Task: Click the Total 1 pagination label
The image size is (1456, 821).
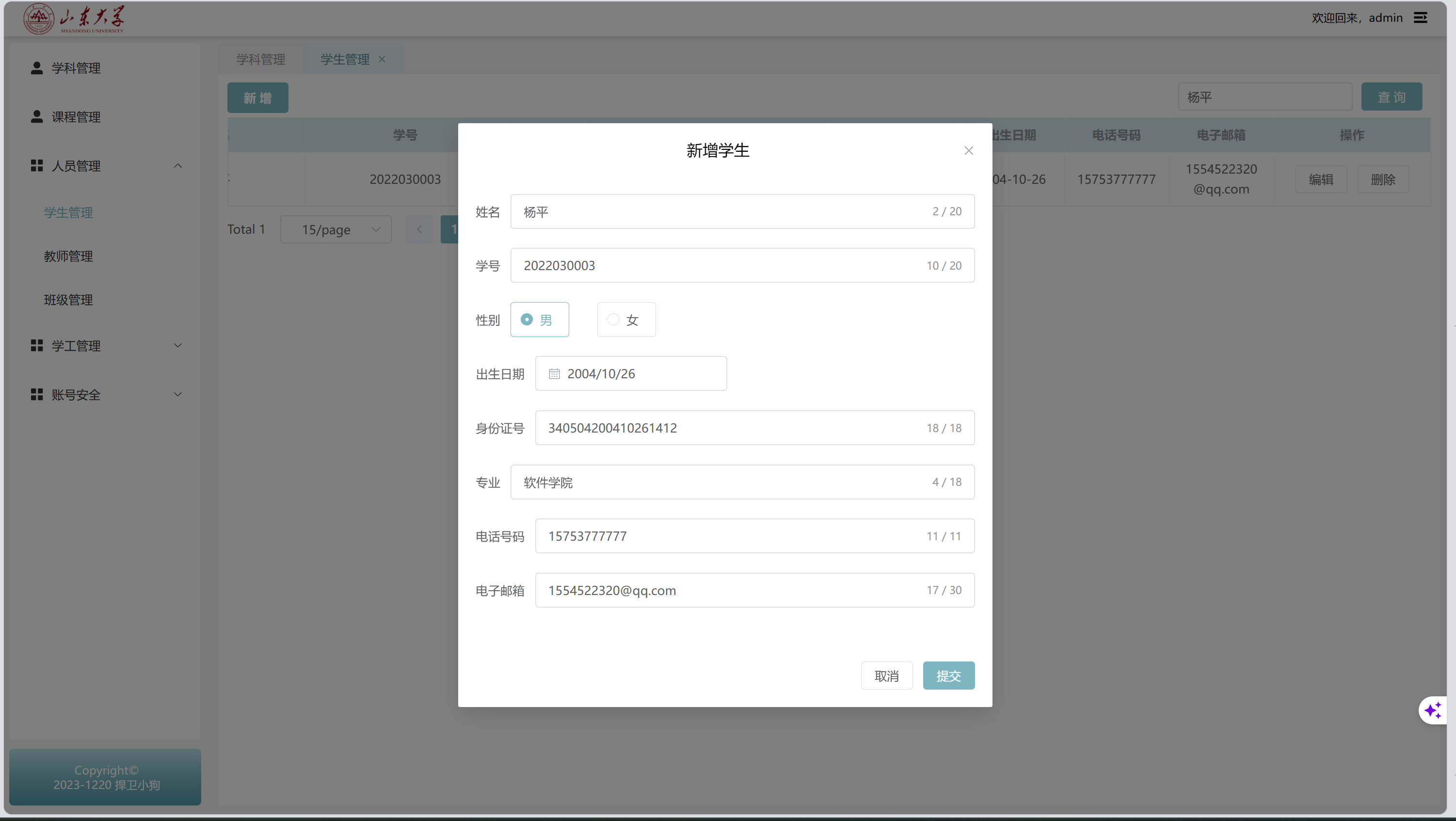Action: [x=246, y=229]
